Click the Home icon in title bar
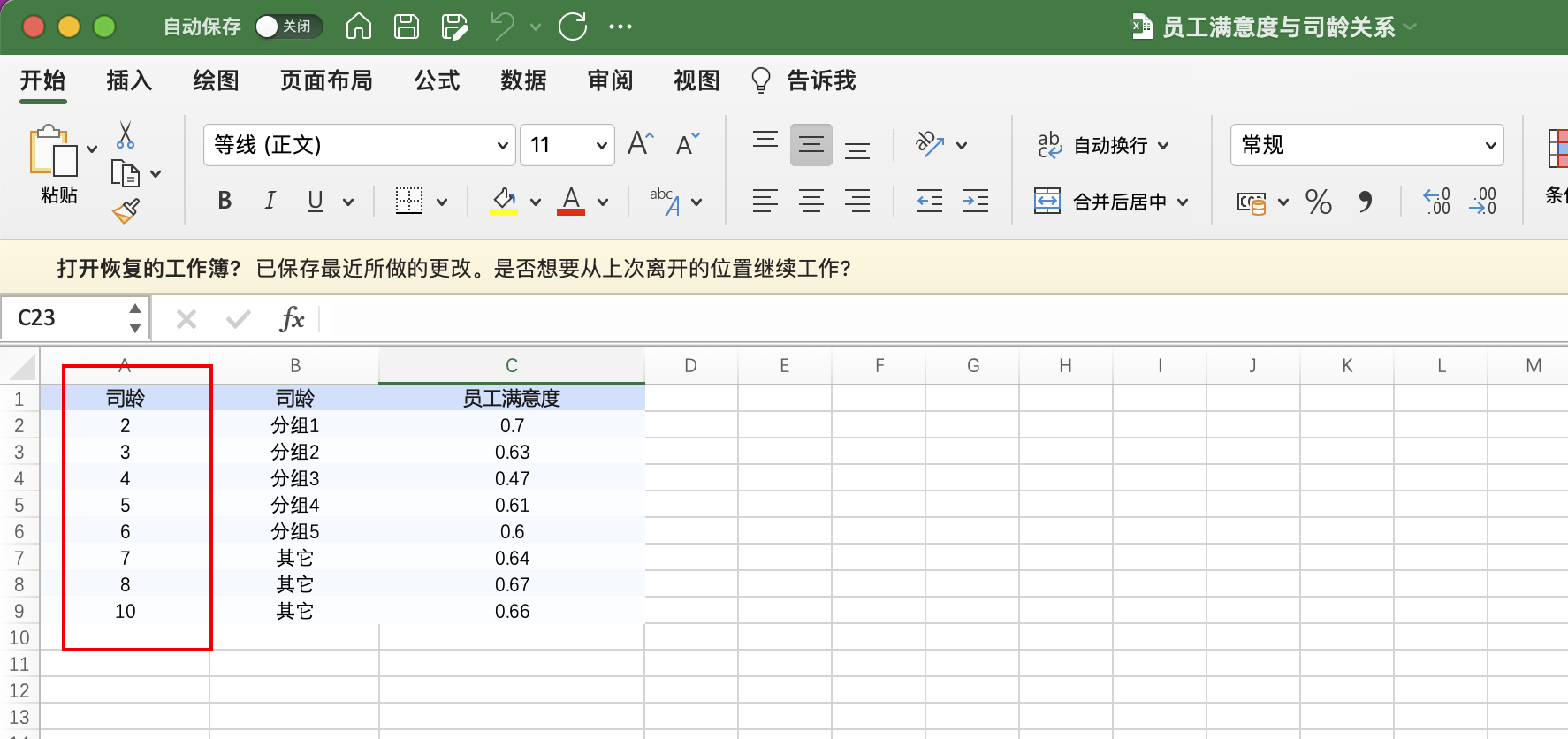The image size is (1568, 739). click(358, 27)
